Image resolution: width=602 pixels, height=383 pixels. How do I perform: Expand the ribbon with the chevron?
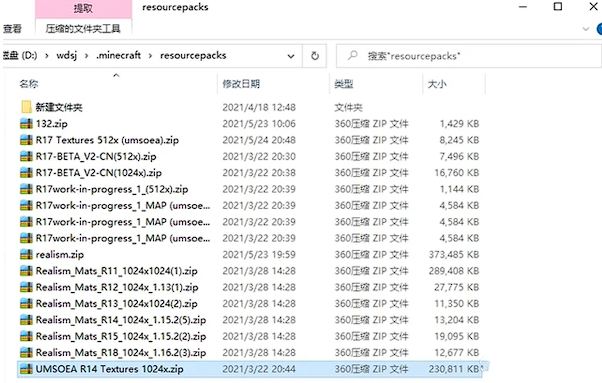coord(585,29)
